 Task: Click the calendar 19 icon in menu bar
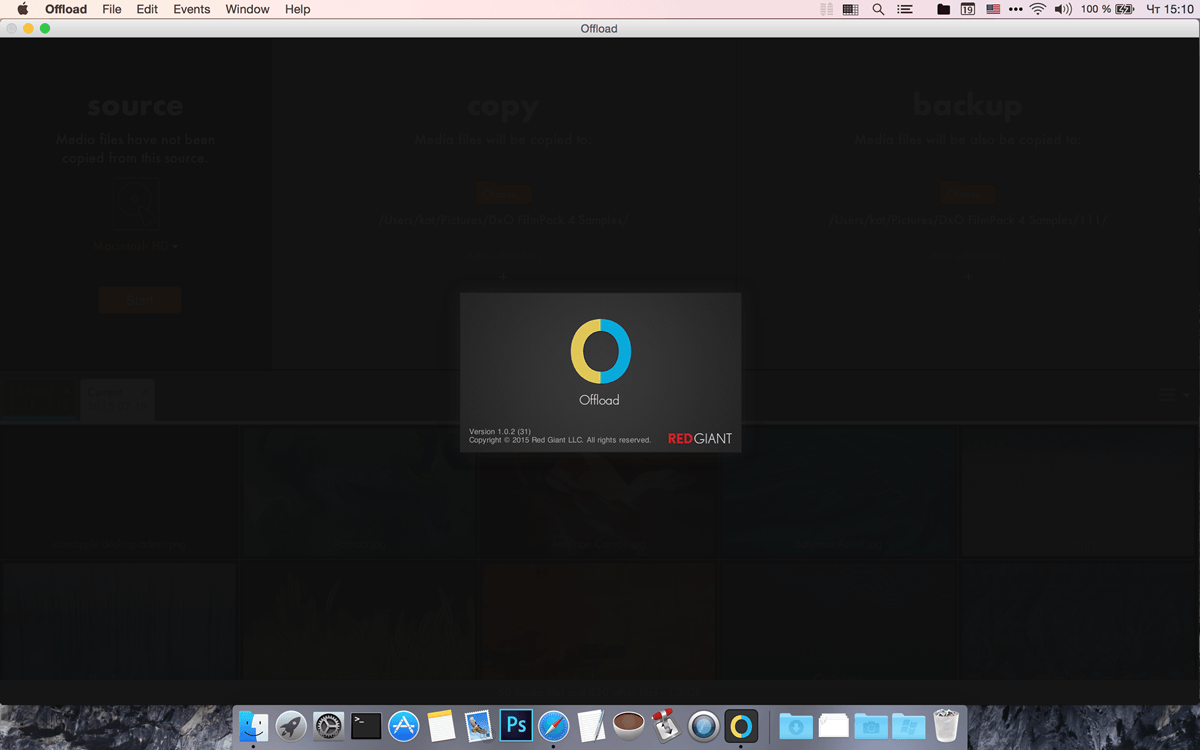(968, 9)
